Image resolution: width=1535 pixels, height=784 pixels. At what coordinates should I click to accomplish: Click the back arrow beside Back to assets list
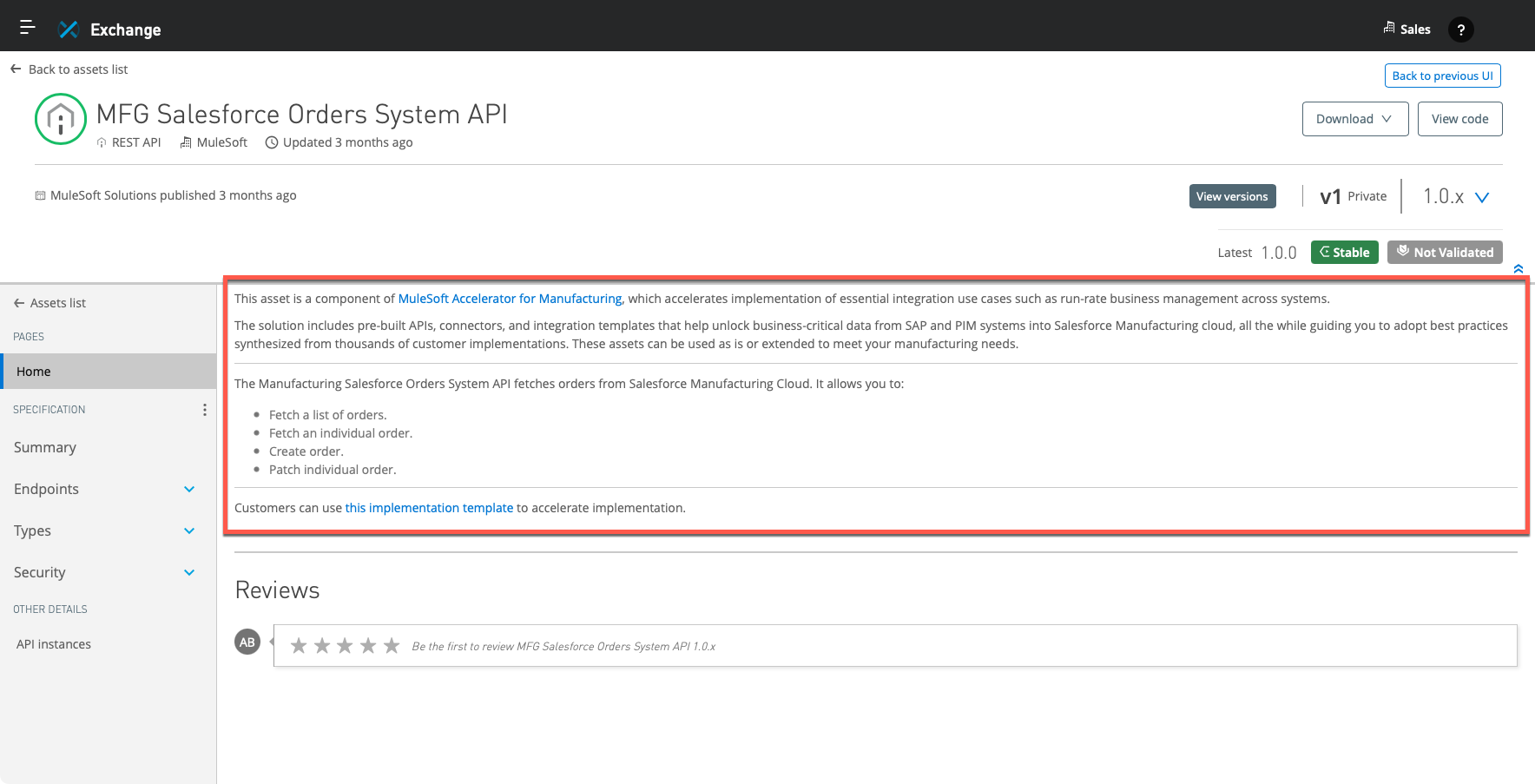(x=16, y=69)
